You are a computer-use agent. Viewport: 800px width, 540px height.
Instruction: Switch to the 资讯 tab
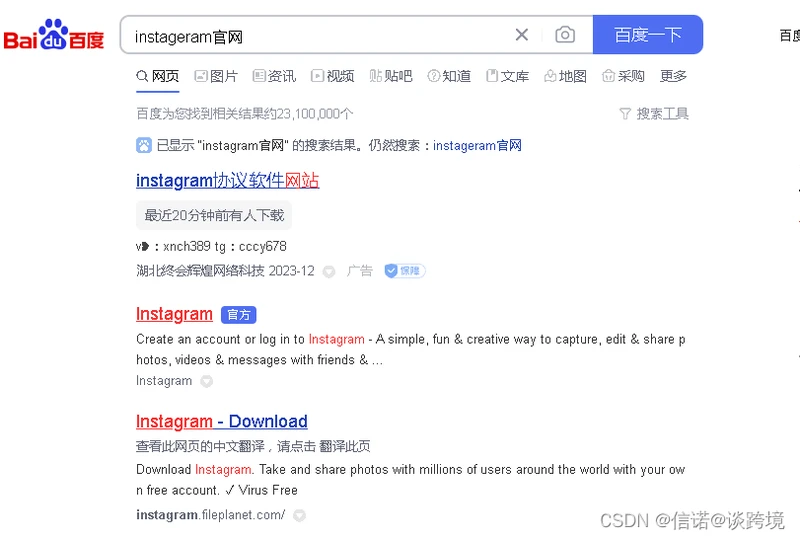[274, 76]
